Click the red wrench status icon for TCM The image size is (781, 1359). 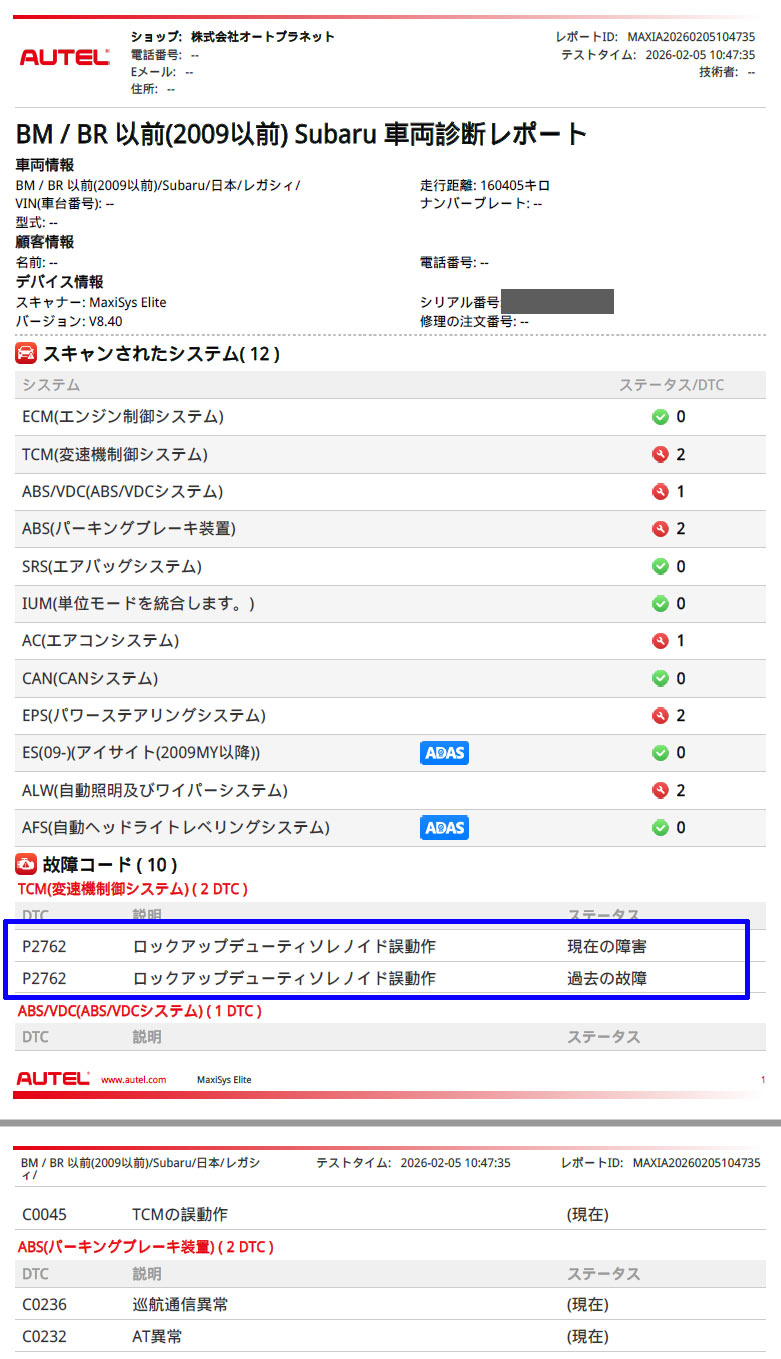point(660,454)
